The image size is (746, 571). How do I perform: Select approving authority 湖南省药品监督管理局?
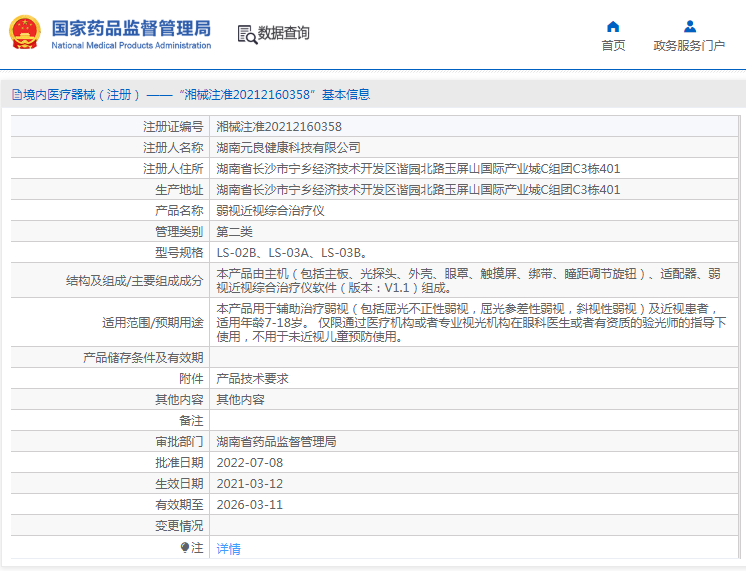click(x=276, y=441)
